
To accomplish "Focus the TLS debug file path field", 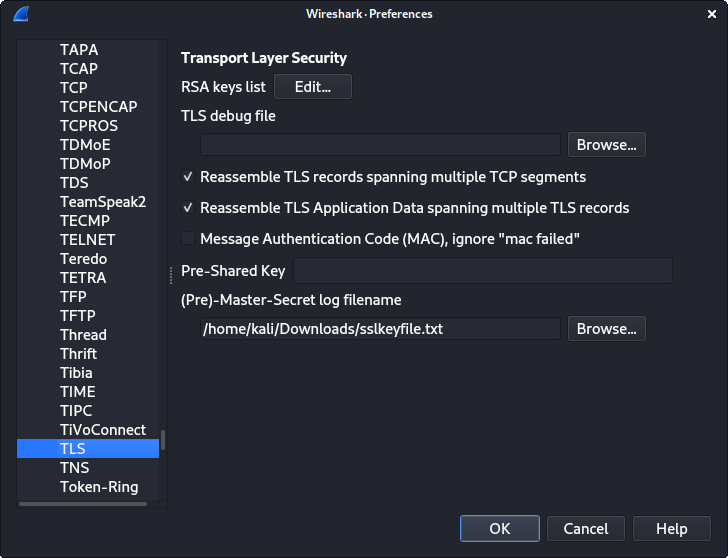I will point(380,145).
